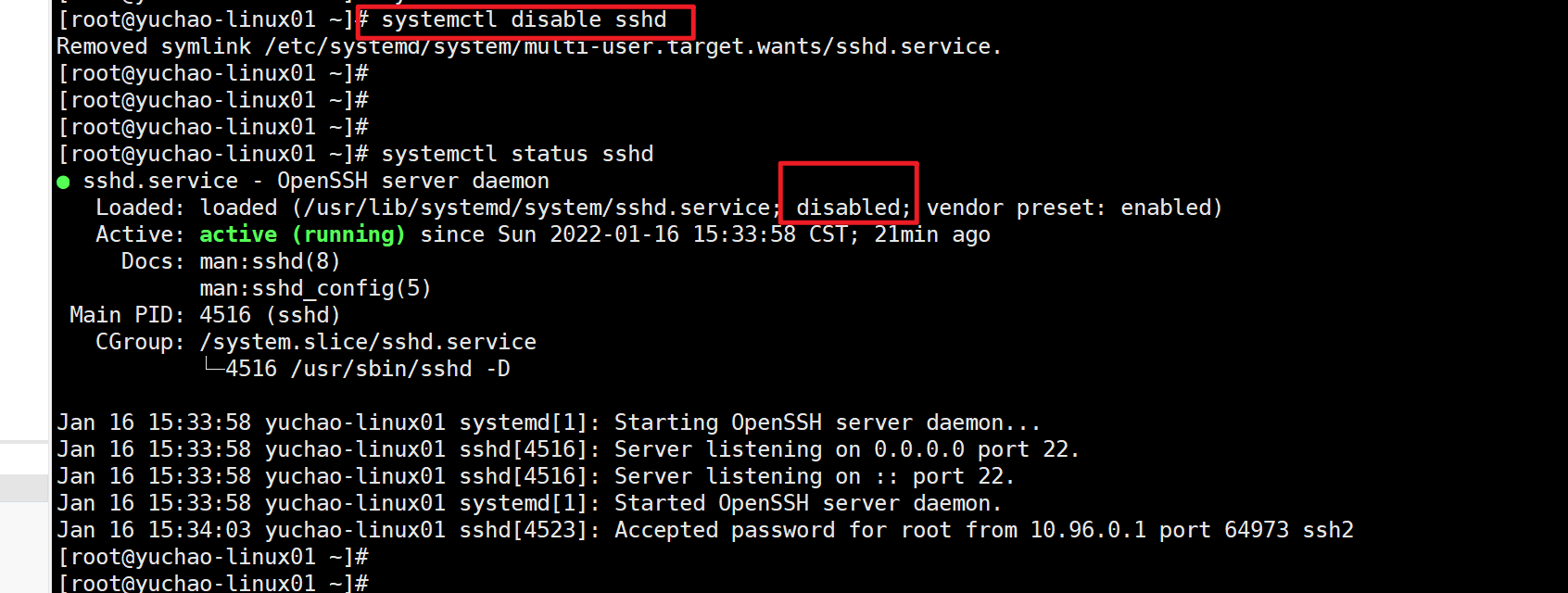Click the red-boxed 'systemctl disable sshd' command

tap(524, 19)
